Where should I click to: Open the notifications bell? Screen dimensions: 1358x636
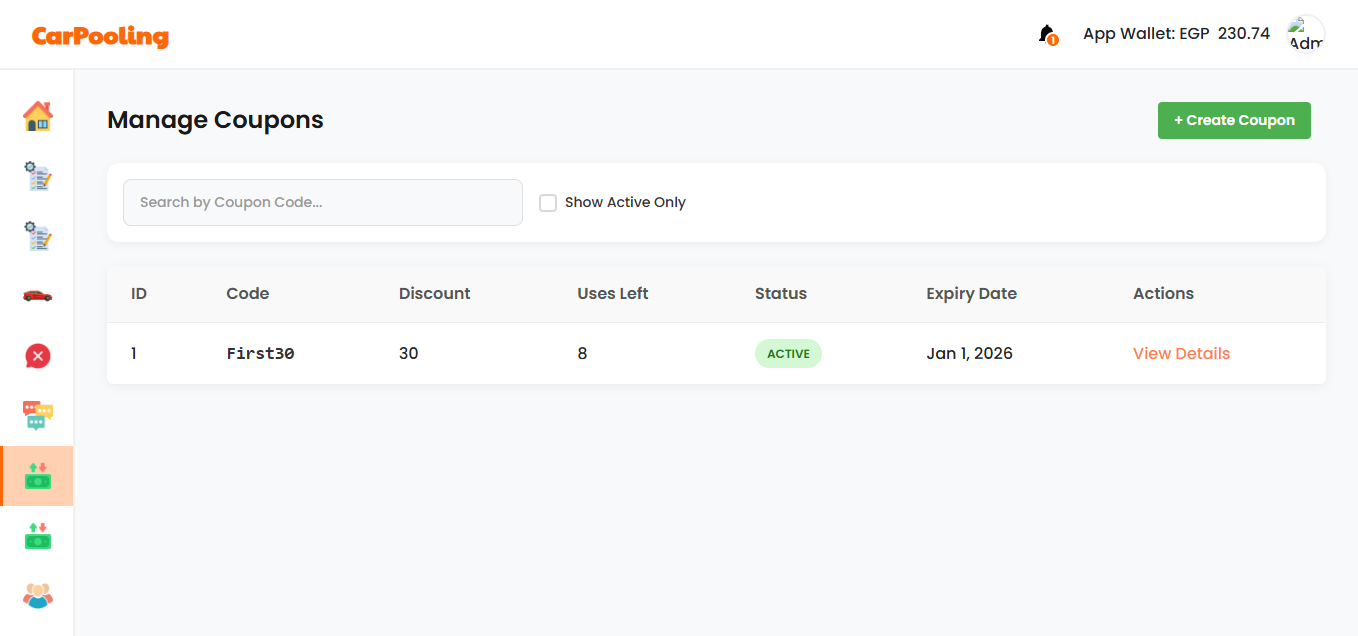1047,34
